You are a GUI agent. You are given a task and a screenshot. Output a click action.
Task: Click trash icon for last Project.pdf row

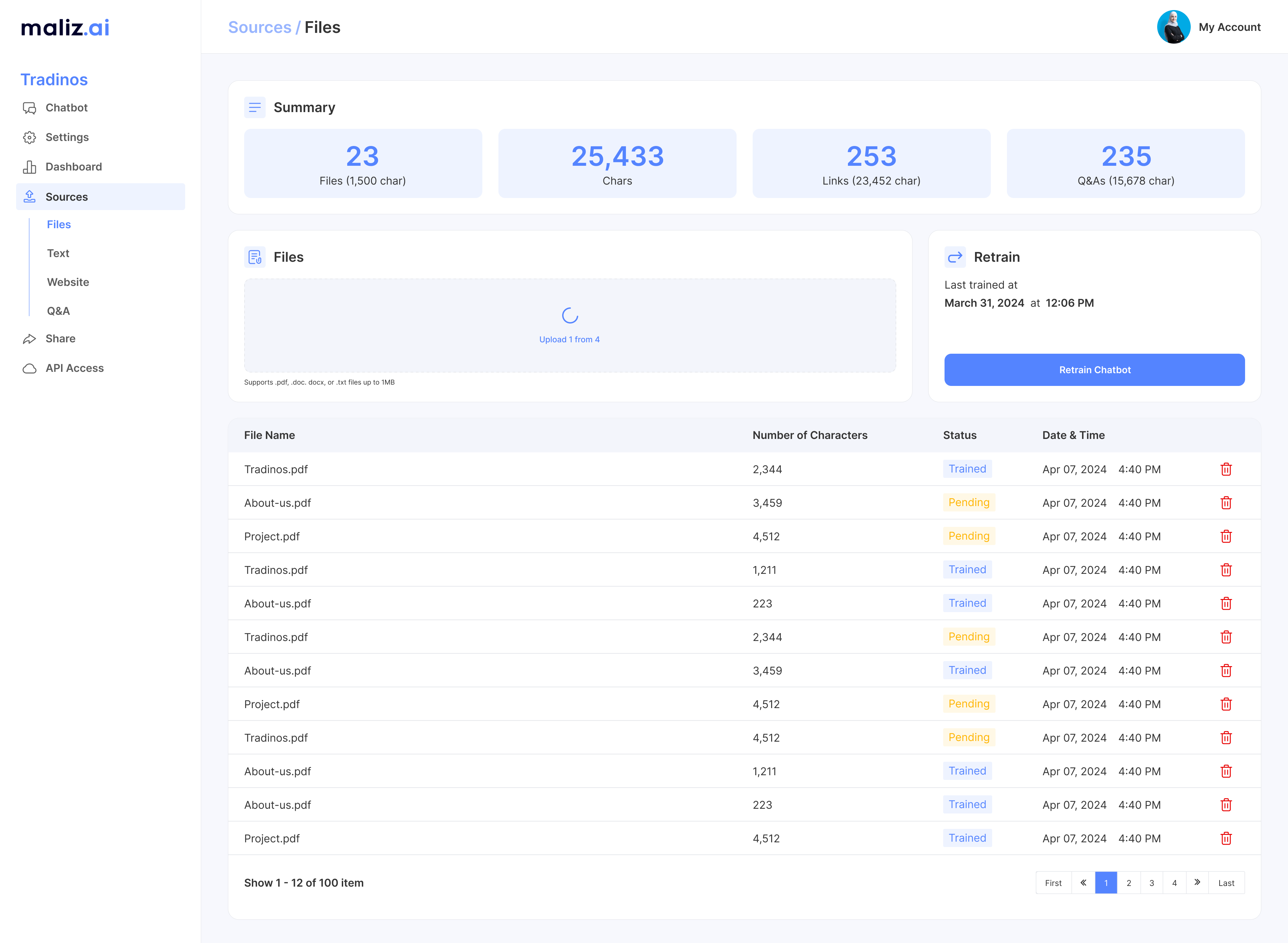click(1226, 839)
